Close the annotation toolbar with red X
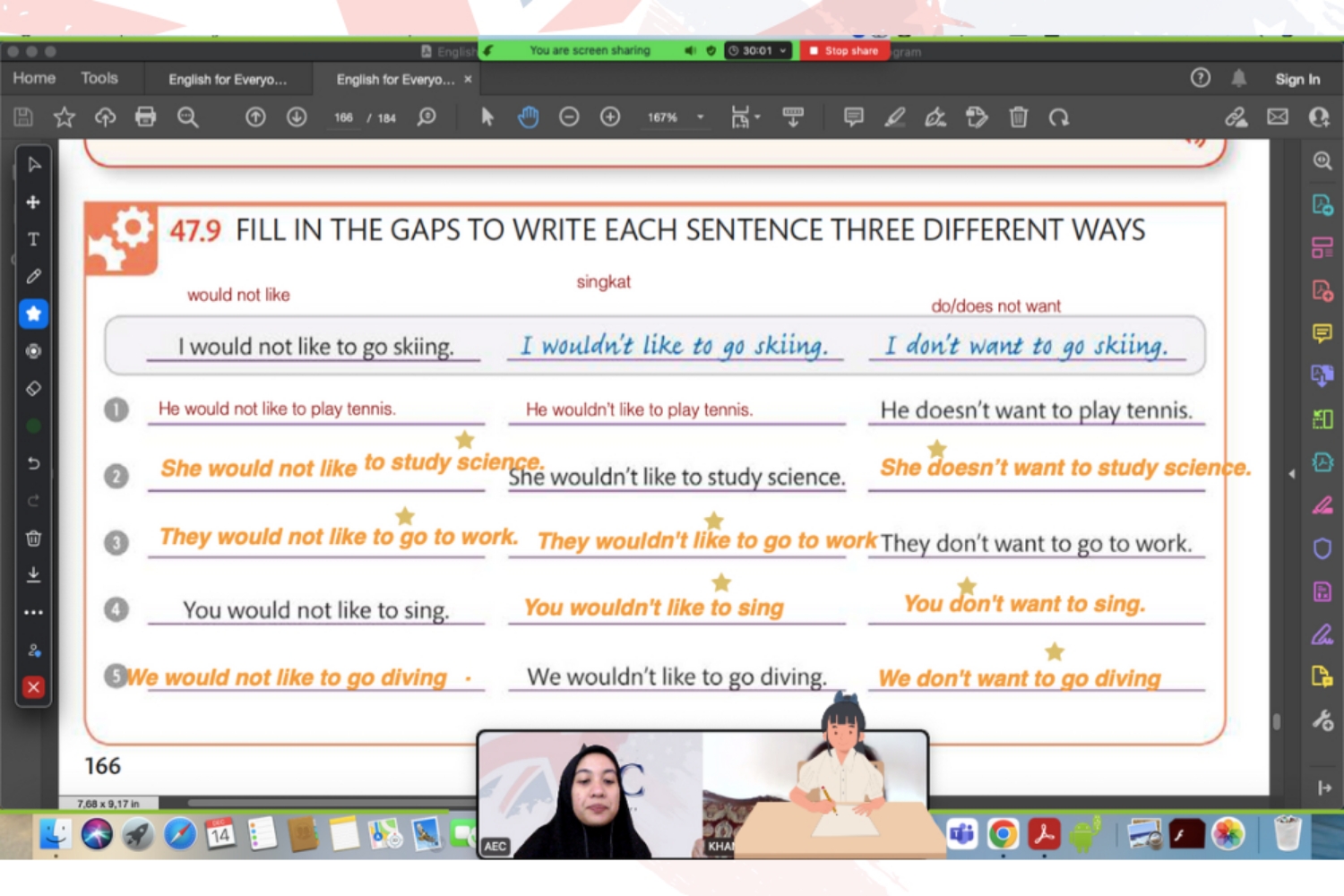The height and width of the screenshot is (896, 1344). click(x=33, y=687)
